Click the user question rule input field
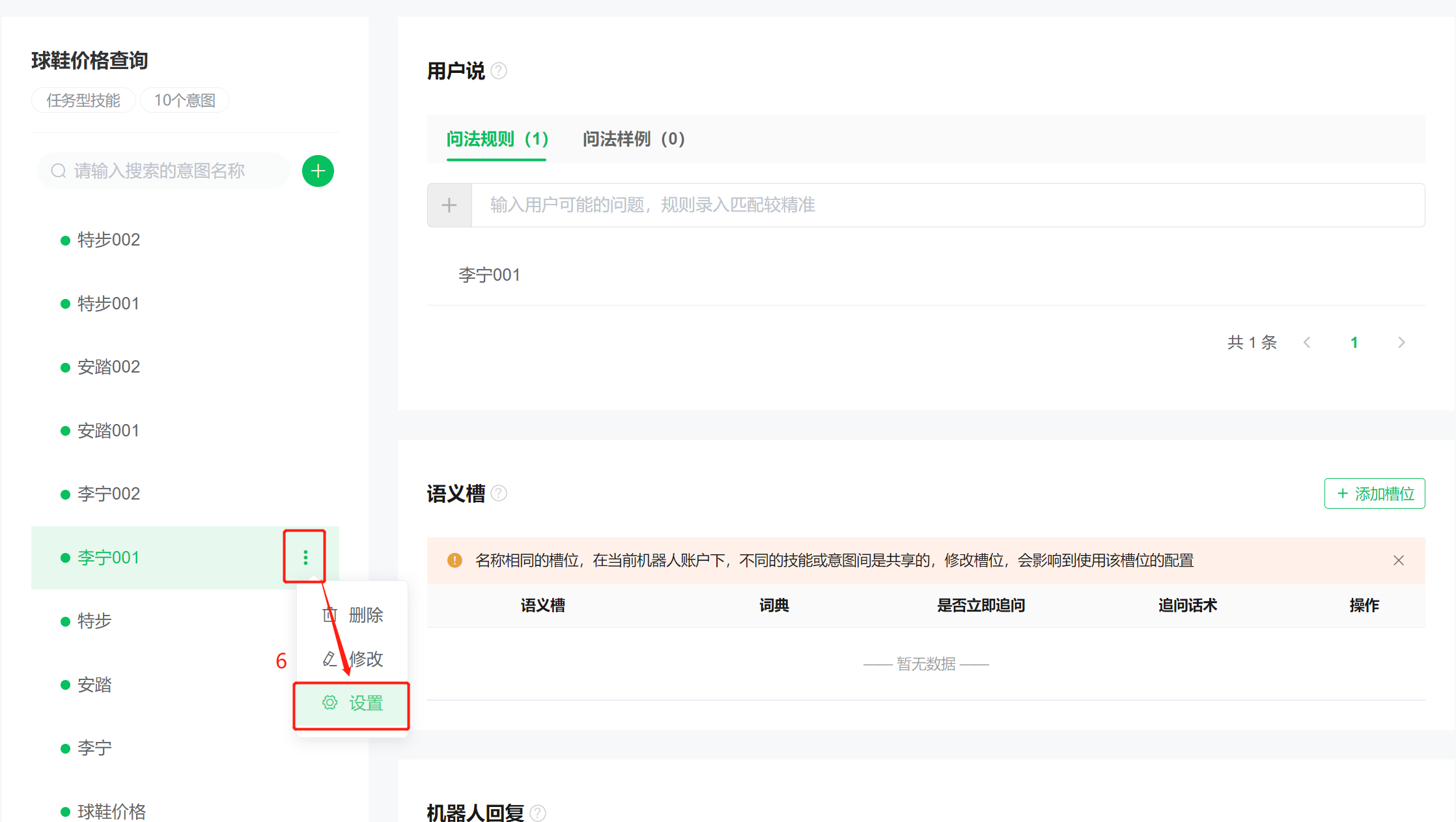The height and width of the screenshot is (822, 1456). [x=947, y=205]
